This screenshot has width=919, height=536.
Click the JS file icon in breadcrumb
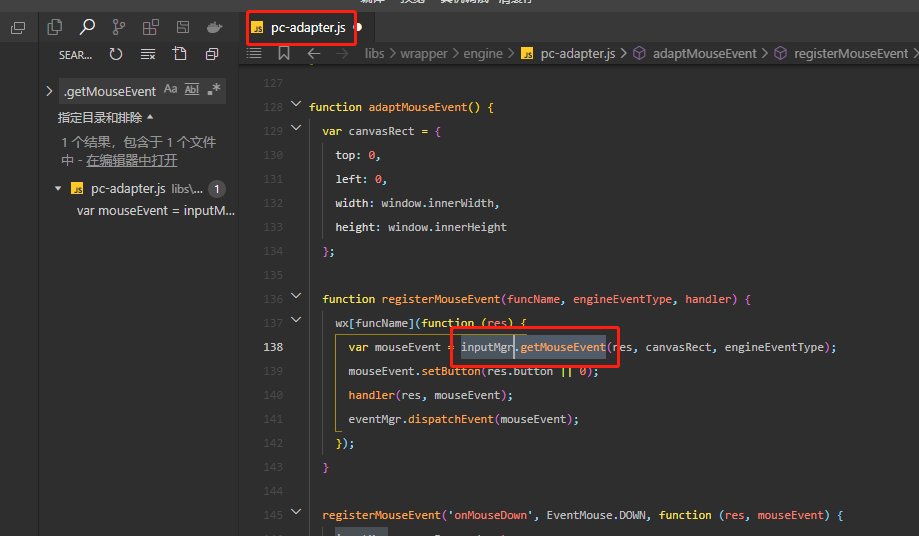(527, 54)
